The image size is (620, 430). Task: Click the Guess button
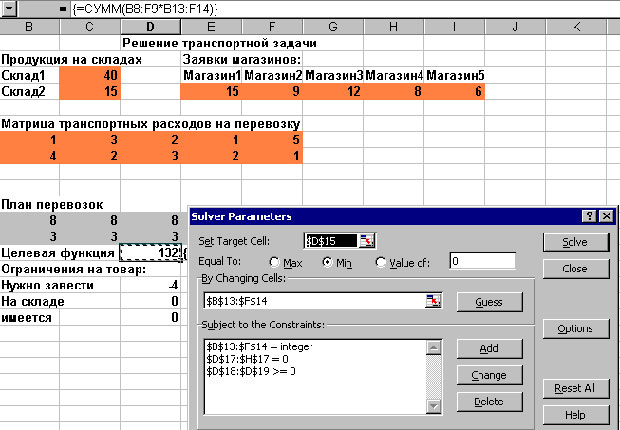click(x=489, y=302)
